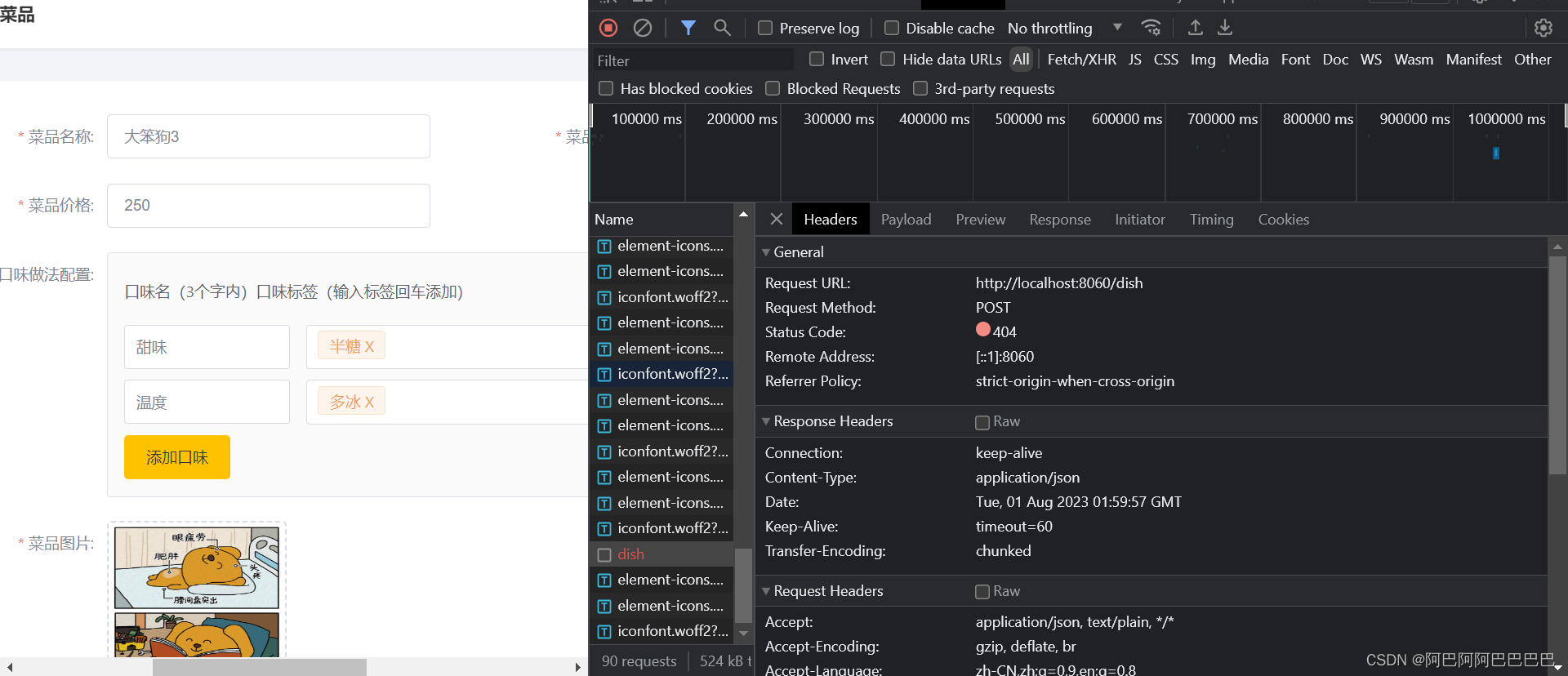The image size is (1568, 676).
Task: Click the uploaded dish image thumbnail
Action: [197, 592]
